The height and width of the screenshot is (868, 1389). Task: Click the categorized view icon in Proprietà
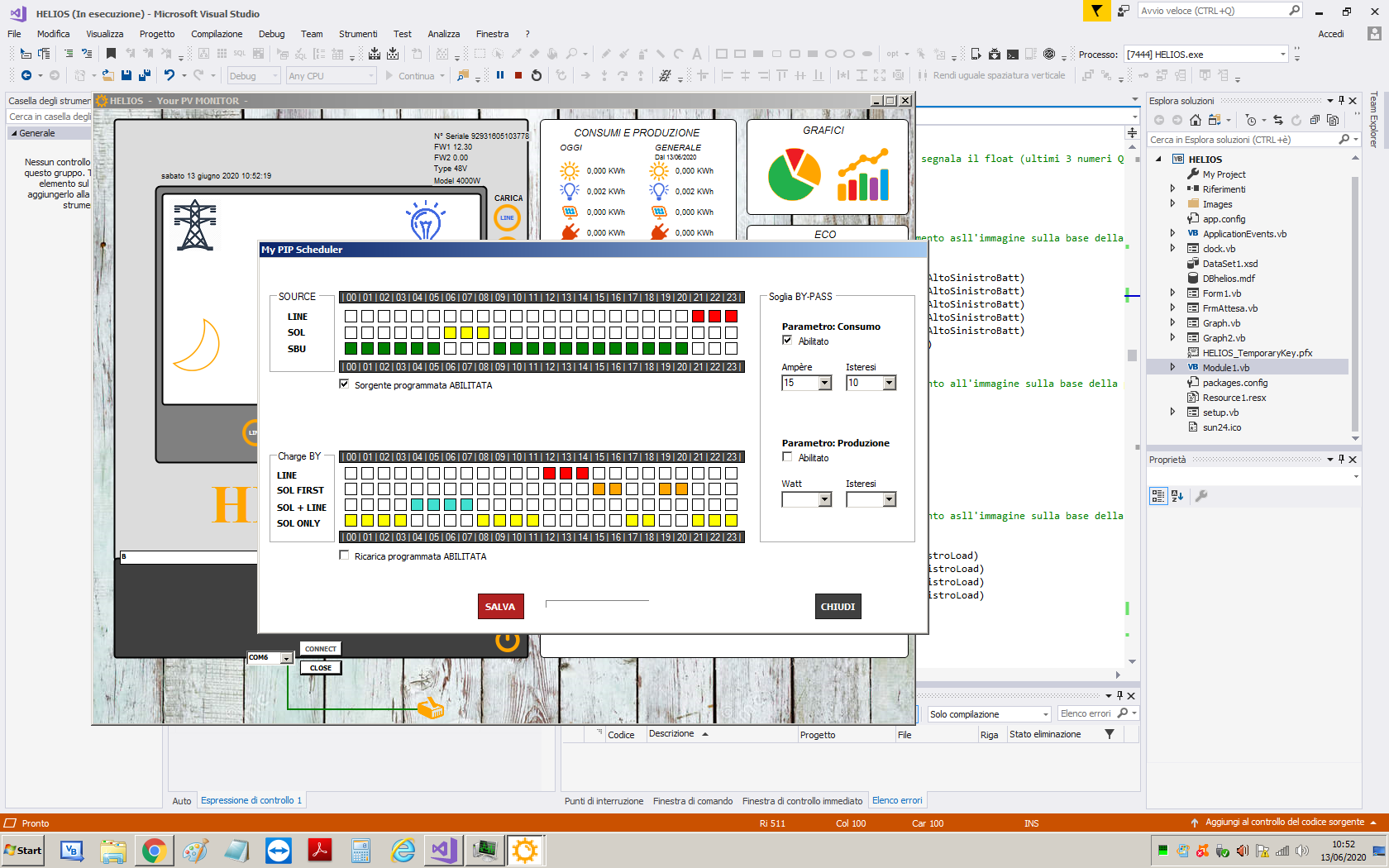click(x=1158, y=496)
